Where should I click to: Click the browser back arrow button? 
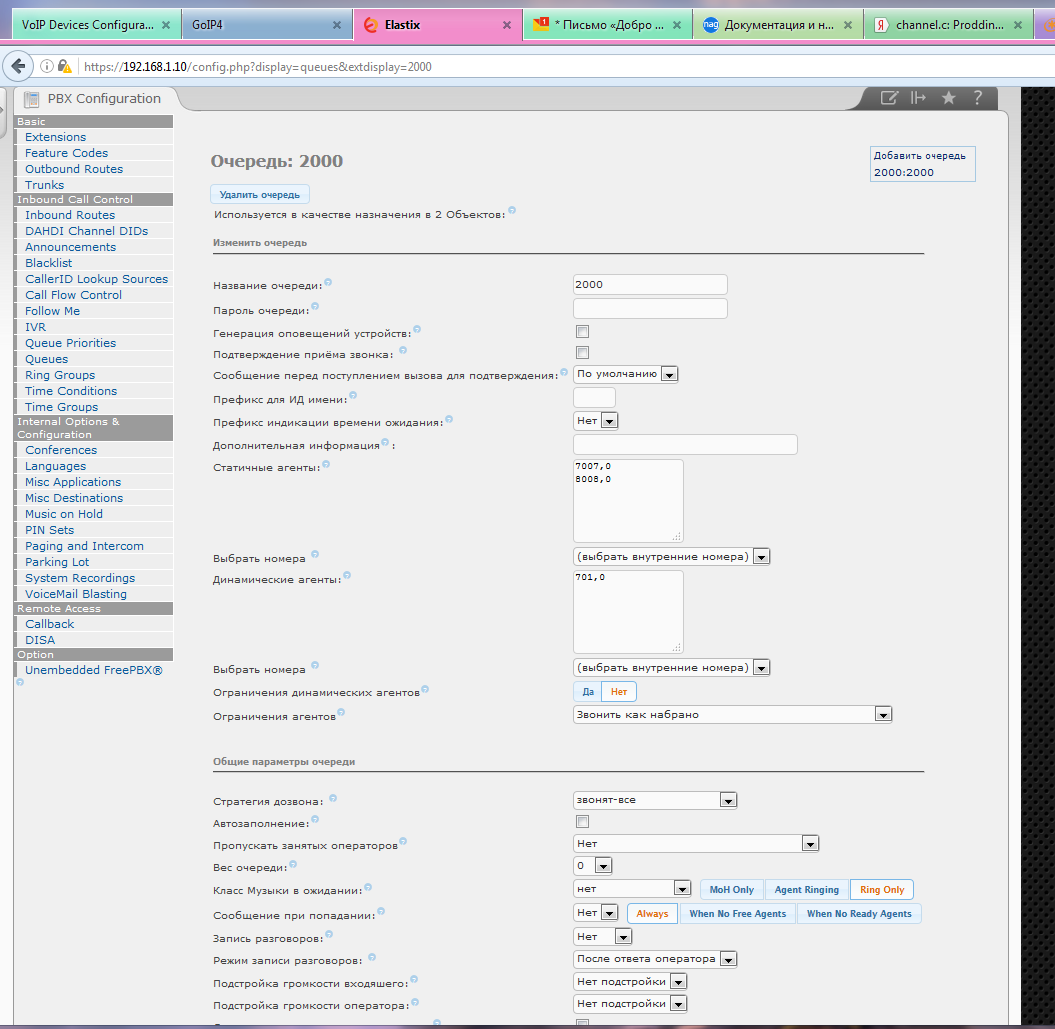tap(17, 67)
